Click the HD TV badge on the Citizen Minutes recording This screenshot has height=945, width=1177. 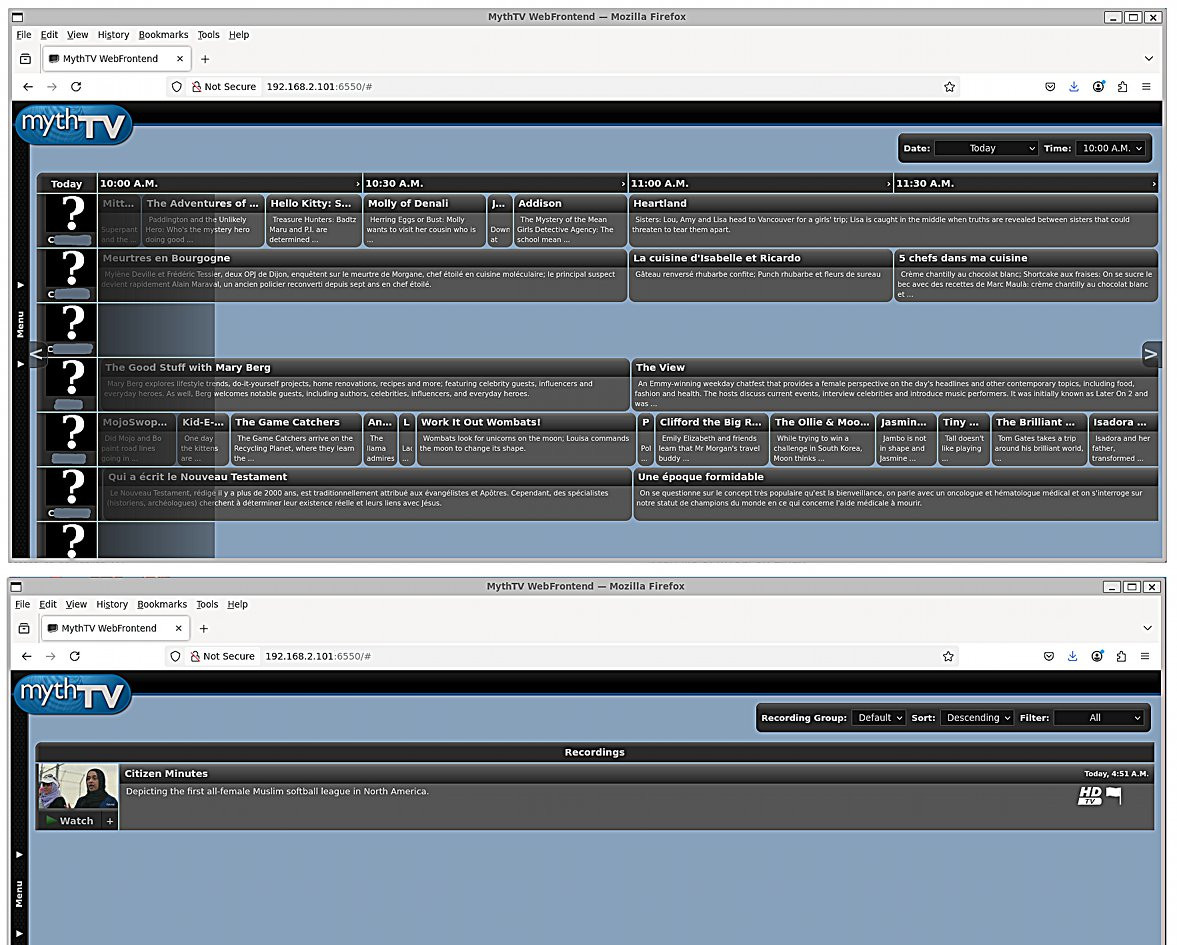(1090, 796)
